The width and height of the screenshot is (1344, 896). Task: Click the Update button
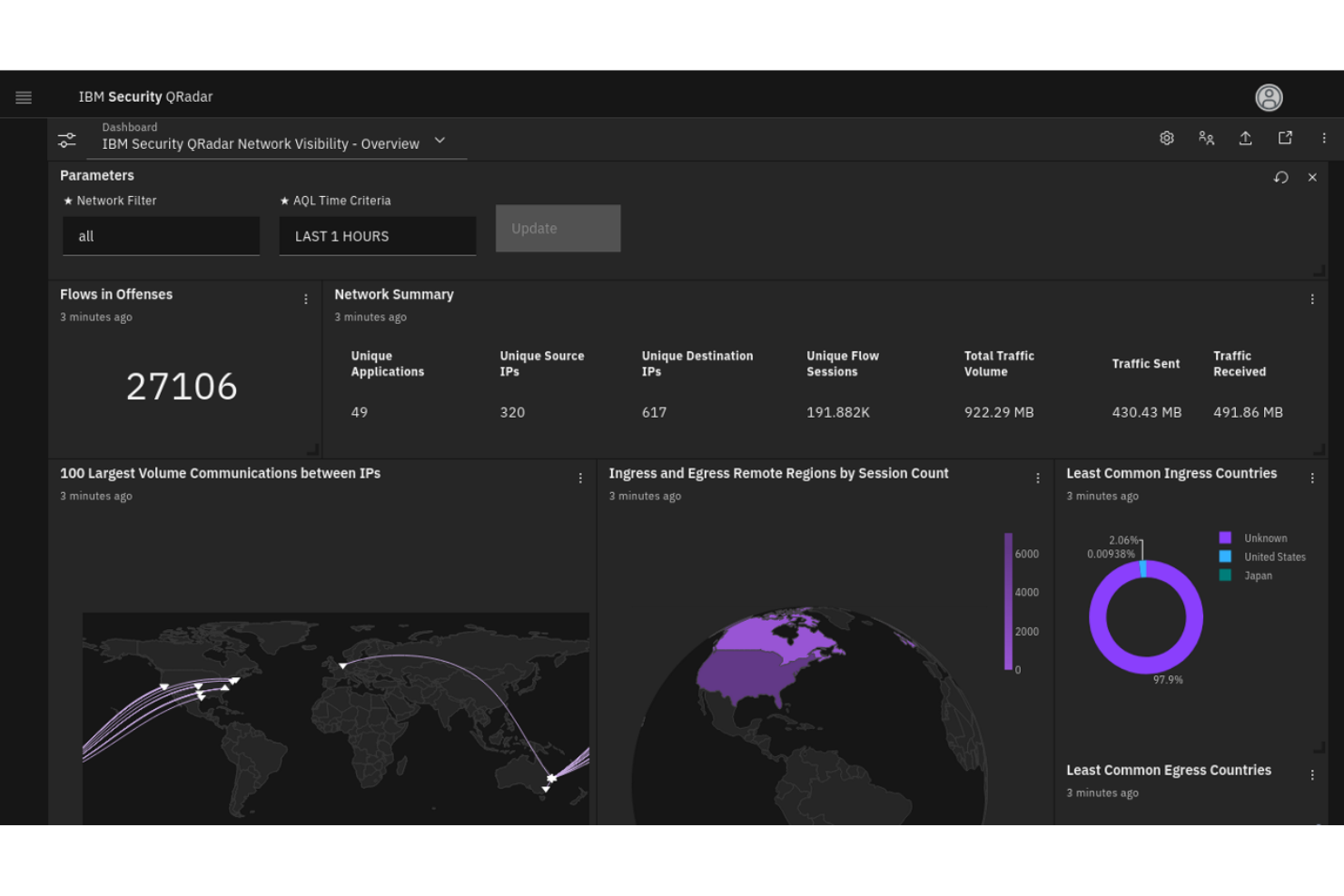click(x=558, y=228)
